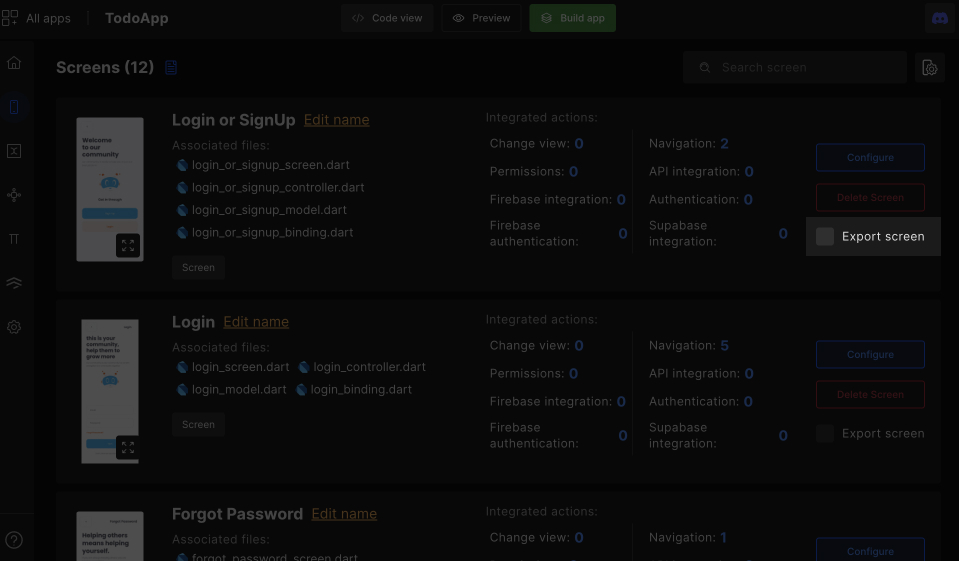Click login_or_signup_controller.dart file name
This screenshot has height=561, width=959.
pyautogui.click(x=278, y=188)
